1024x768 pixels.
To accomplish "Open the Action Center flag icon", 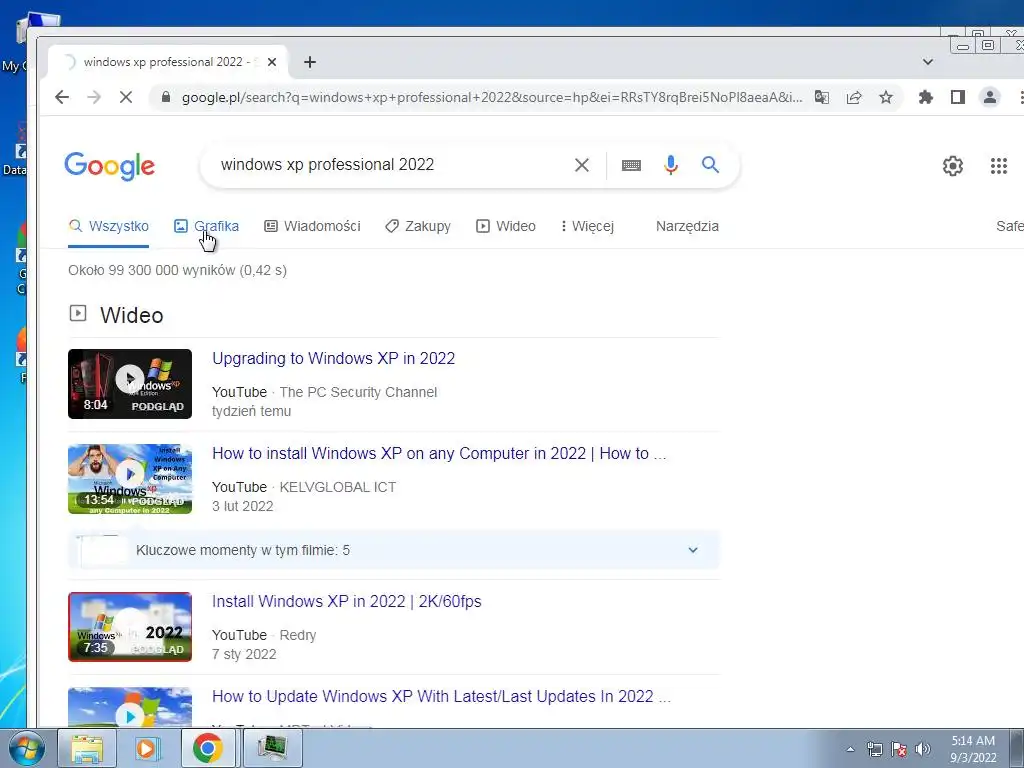I will point(899,749).
